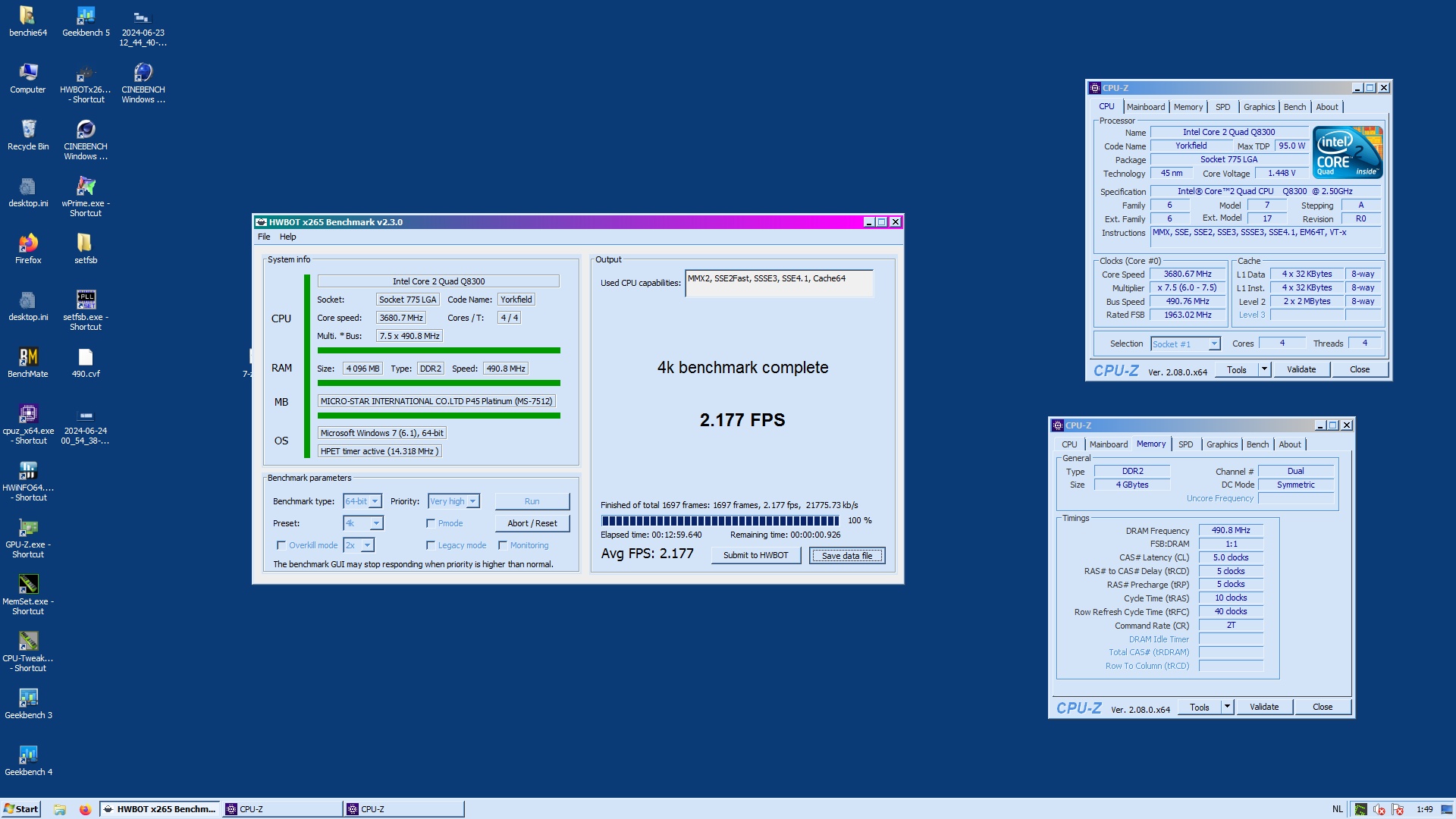
Task: Switch to Bench tab in upper CPU-Z
Action: [x=1294, y=107]
